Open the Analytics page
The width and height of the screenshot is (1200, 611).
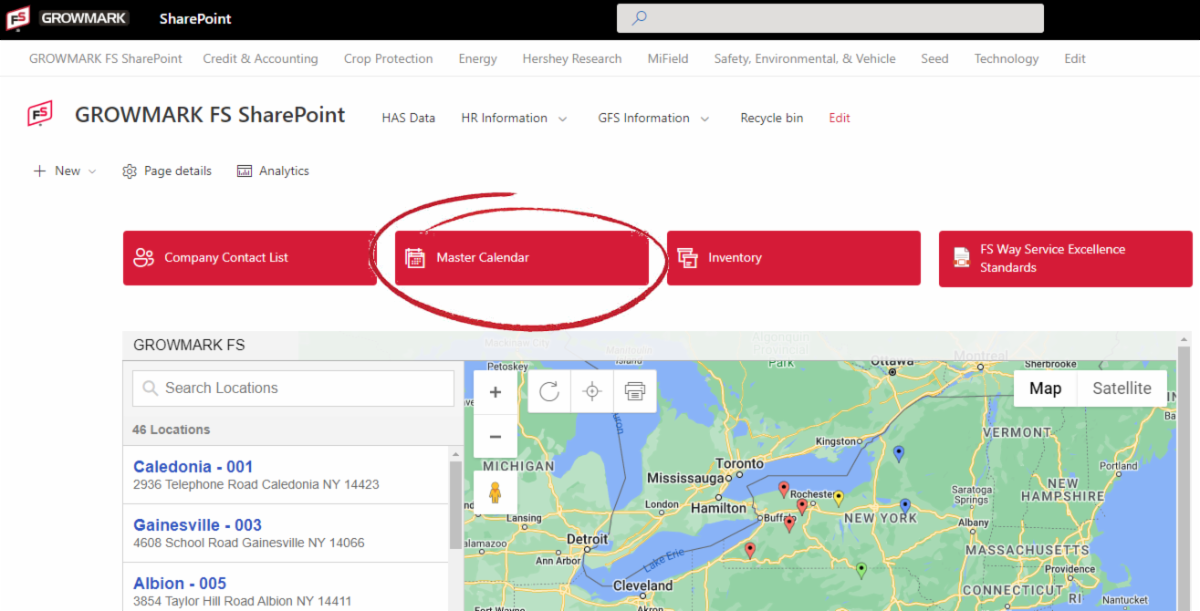tap(273, 171)
